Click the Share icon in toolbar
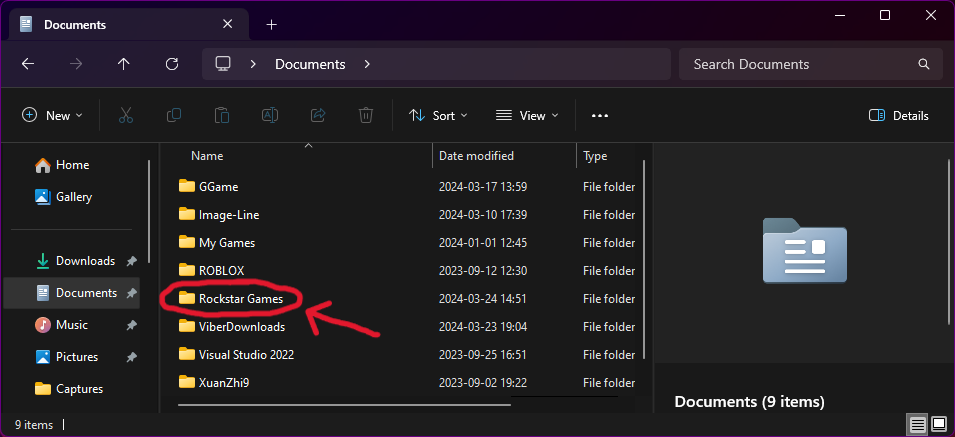 tap(318, 115)
